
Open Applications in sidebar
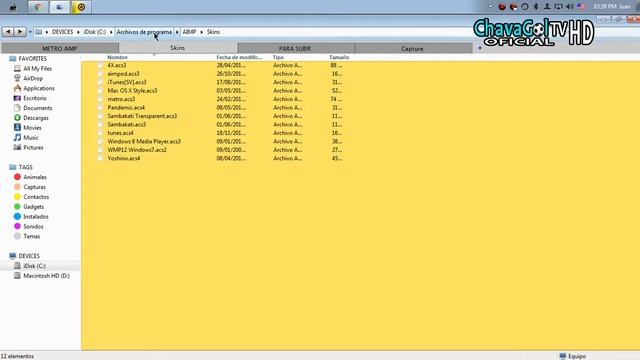coord(39,88)
